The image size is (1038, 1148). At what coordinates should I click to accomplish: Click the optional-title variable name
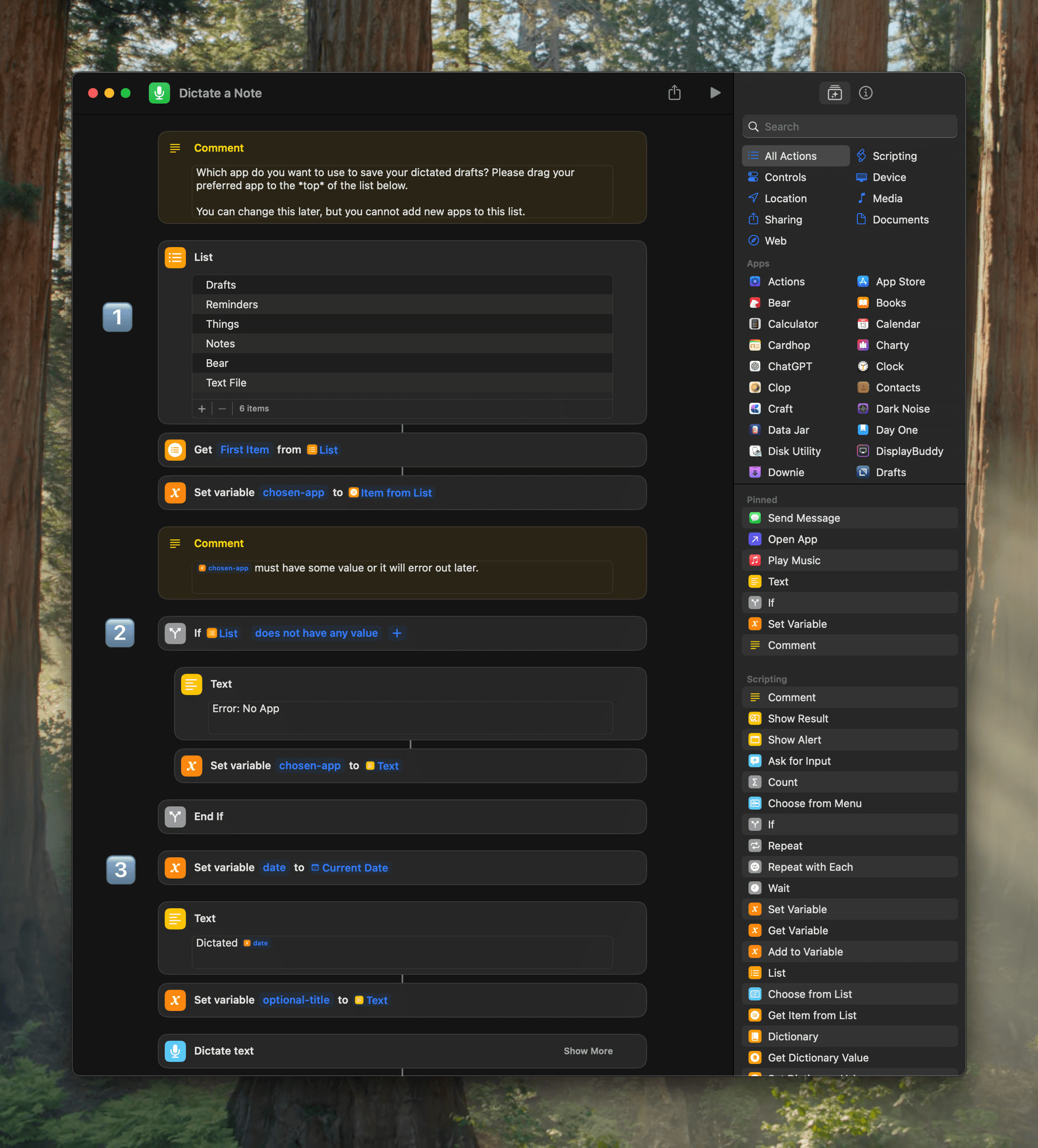(296, 1000)
